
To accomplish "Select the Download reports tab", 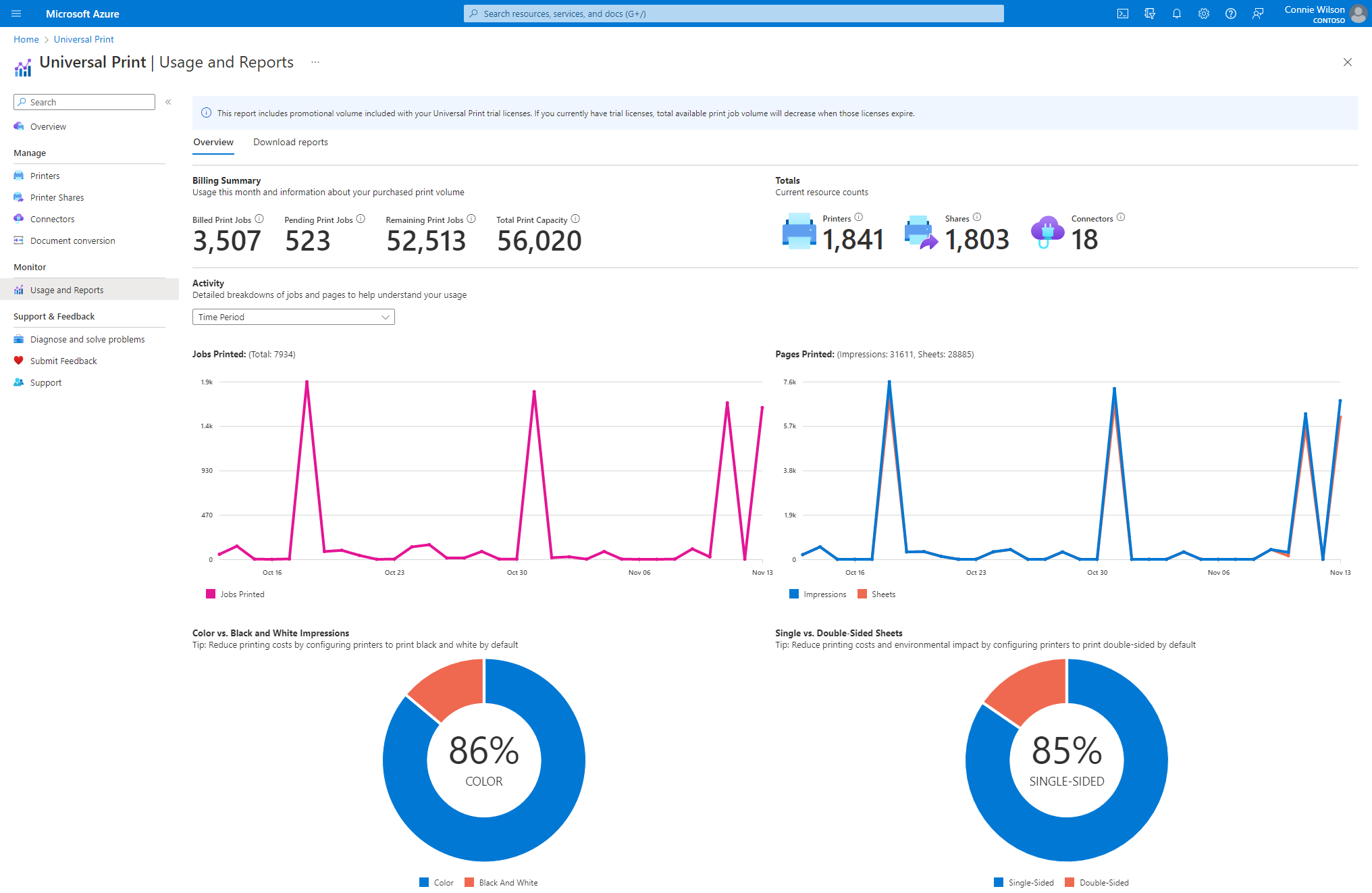I will tap(290, 141).
